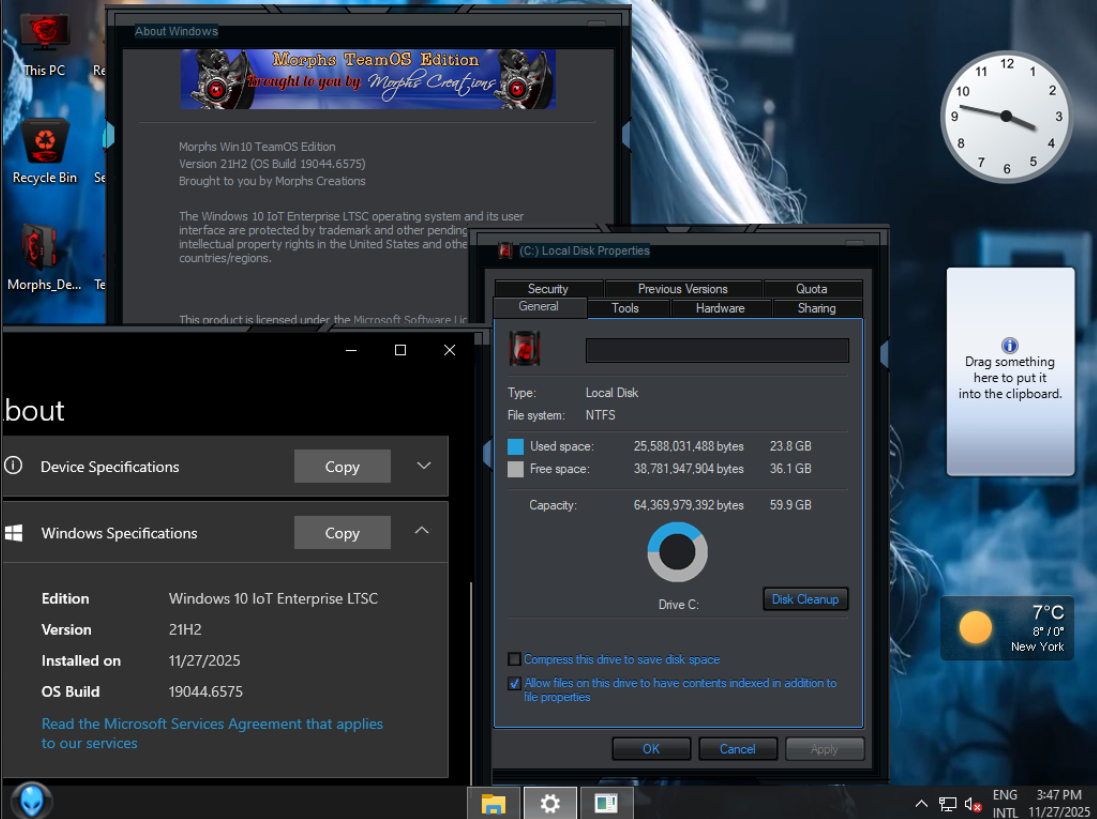Open the ENG INTL language indicator
The height and width of the screenshot is (819, 1097).
[1005, 804]
